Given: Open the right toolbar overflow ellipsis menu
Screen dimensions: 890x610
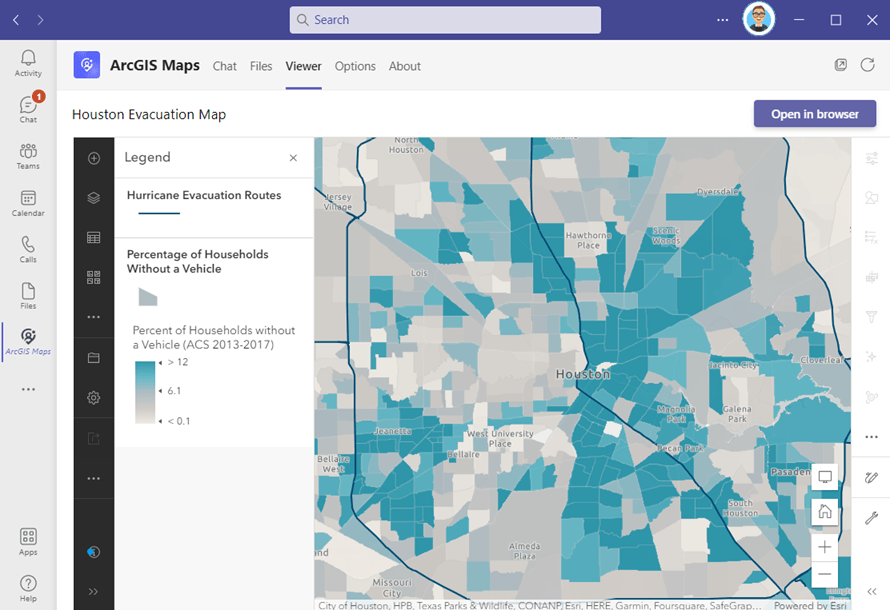Looking at the screenshot, I should 870,436.
